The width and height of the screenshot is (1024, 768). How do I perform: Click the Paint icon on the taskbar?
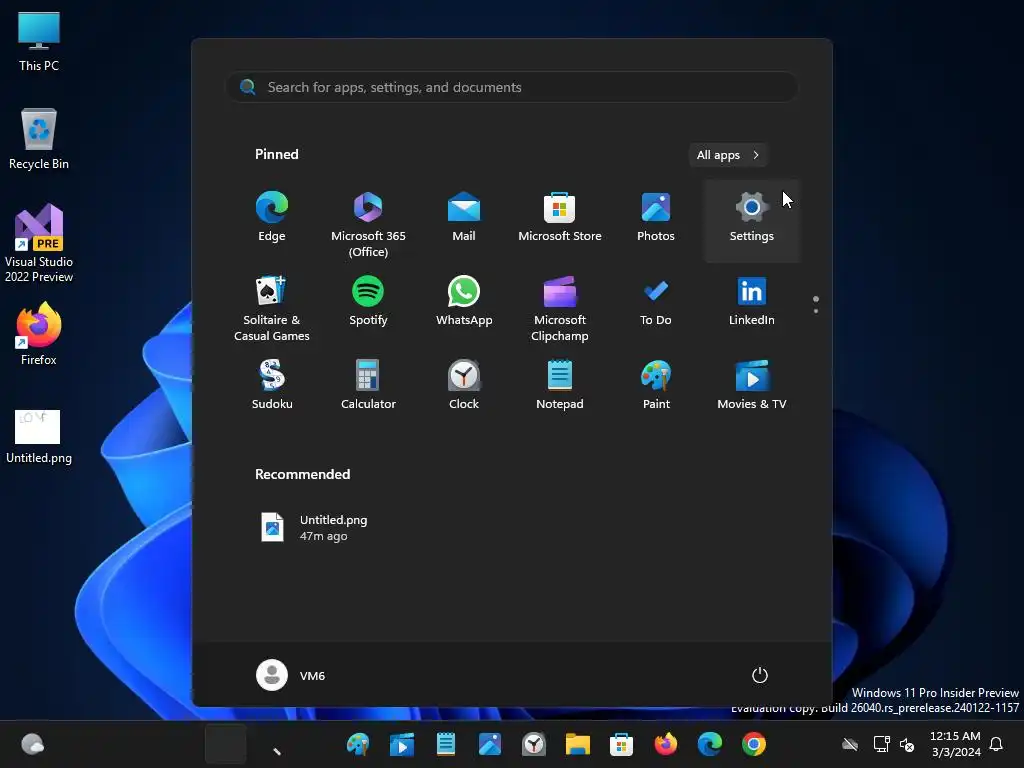pos(358,744)
